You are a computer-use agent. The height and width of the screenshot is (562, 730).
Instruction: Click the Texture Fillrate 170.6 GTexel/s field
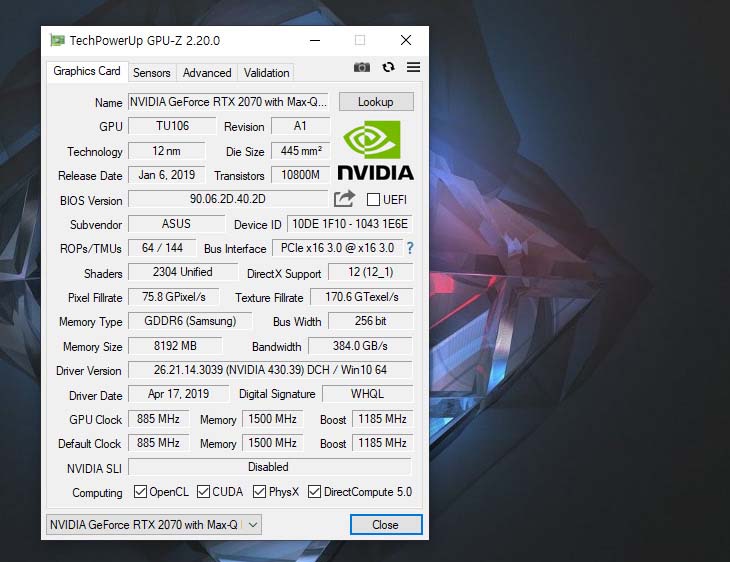[x=362, y=297]
